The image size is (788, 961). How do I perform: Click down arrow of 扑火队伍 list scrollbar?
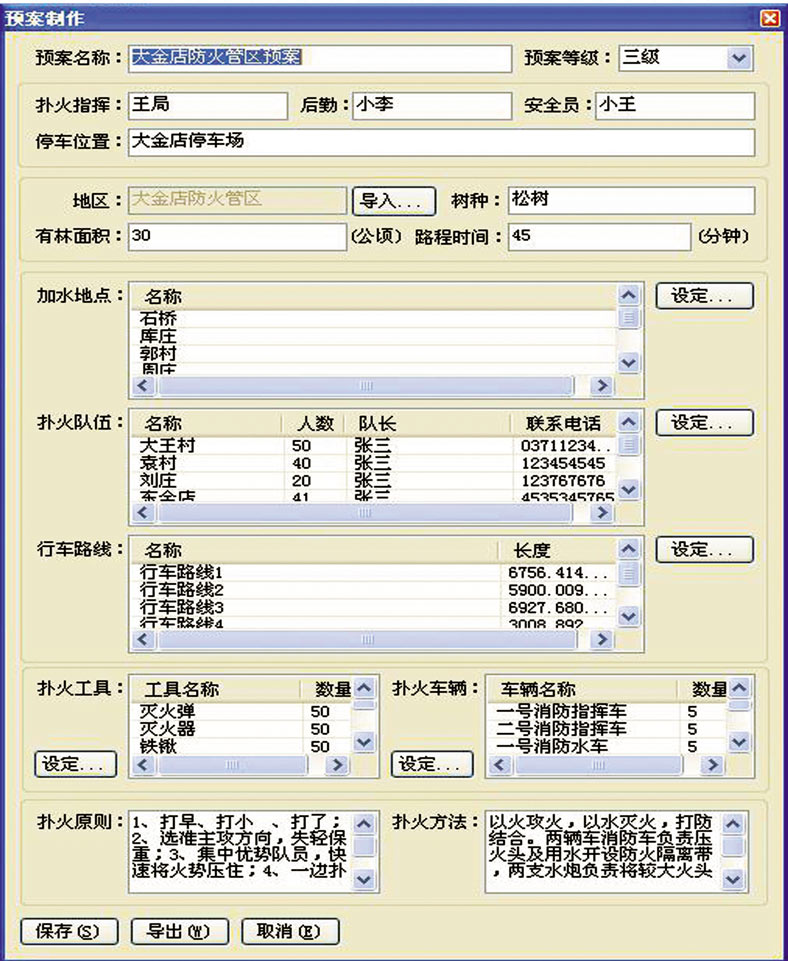tap(629, 489)
